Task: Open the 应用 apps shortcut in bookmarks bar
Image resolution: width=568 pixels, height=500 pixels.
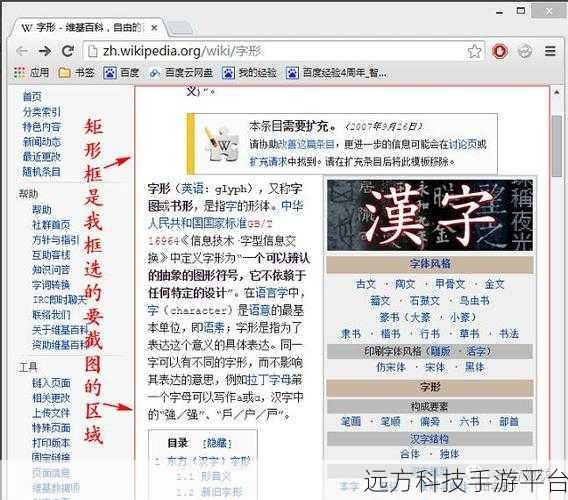Action: tap(32, 73)
